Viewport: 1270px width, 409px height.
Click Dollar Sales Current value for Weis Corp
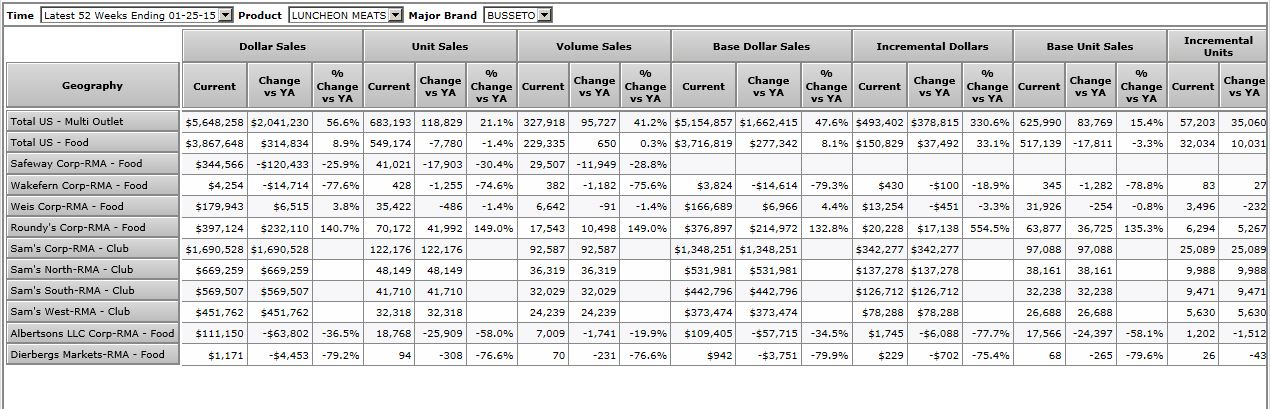pyautogui.click(x=215, y=207)
